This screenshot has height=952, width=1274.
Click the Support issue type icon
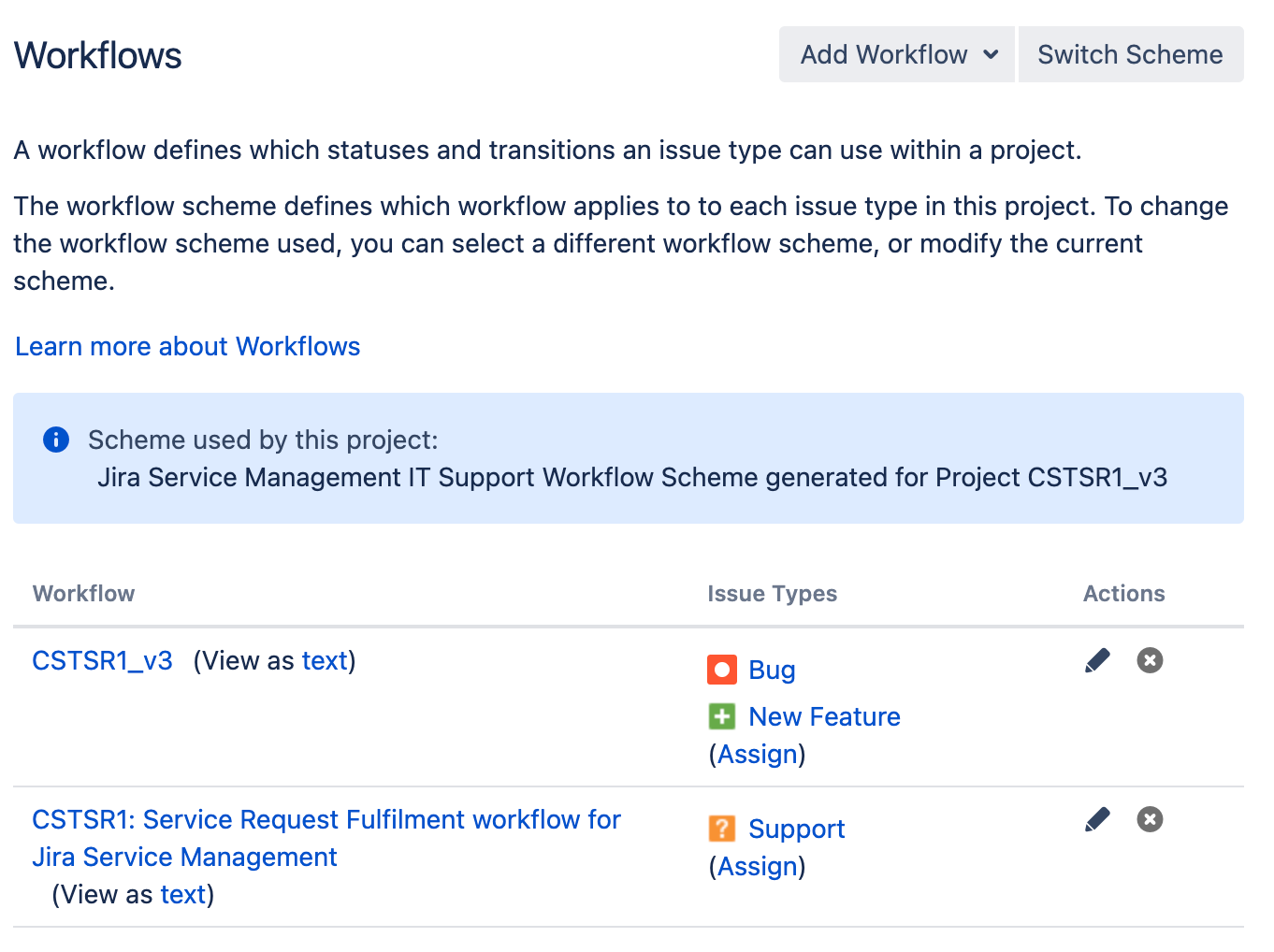[721, 829]
